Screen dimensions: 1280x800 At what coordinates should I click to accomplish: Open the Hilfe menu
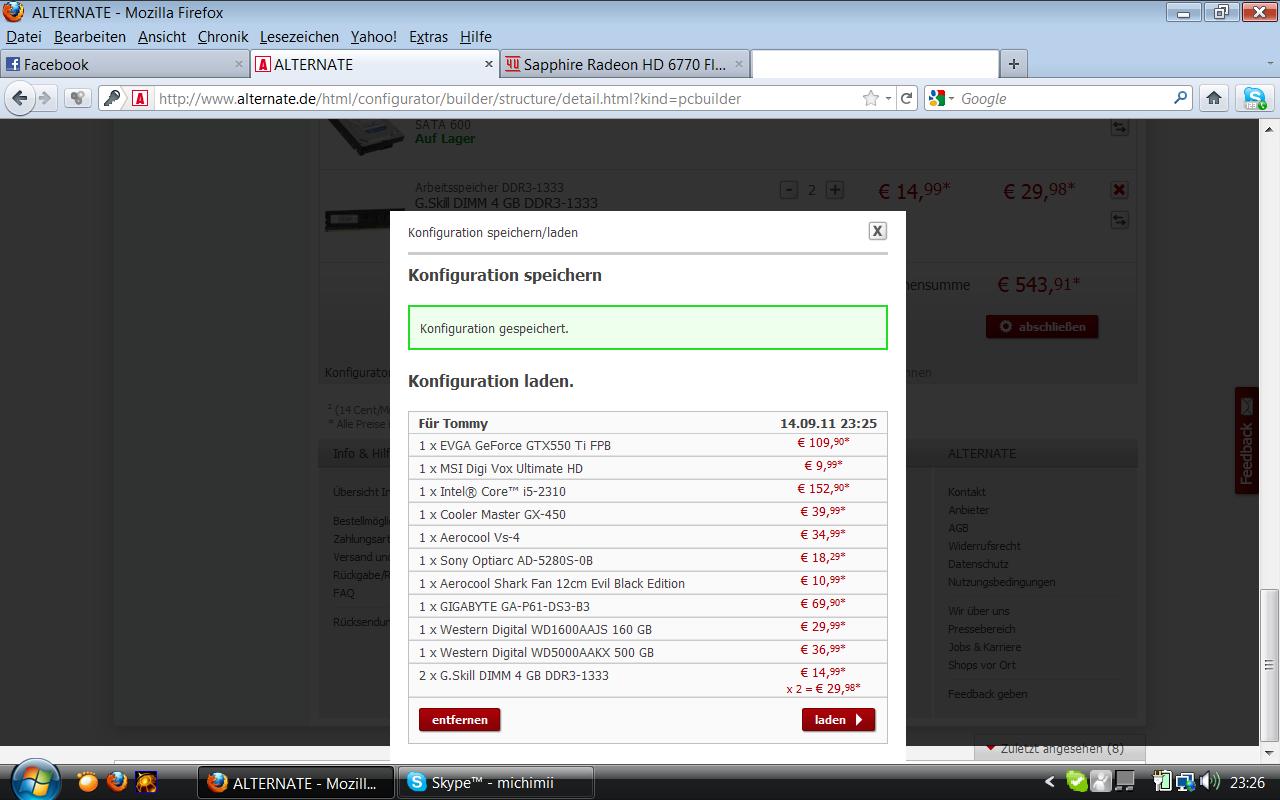[476, 37]
